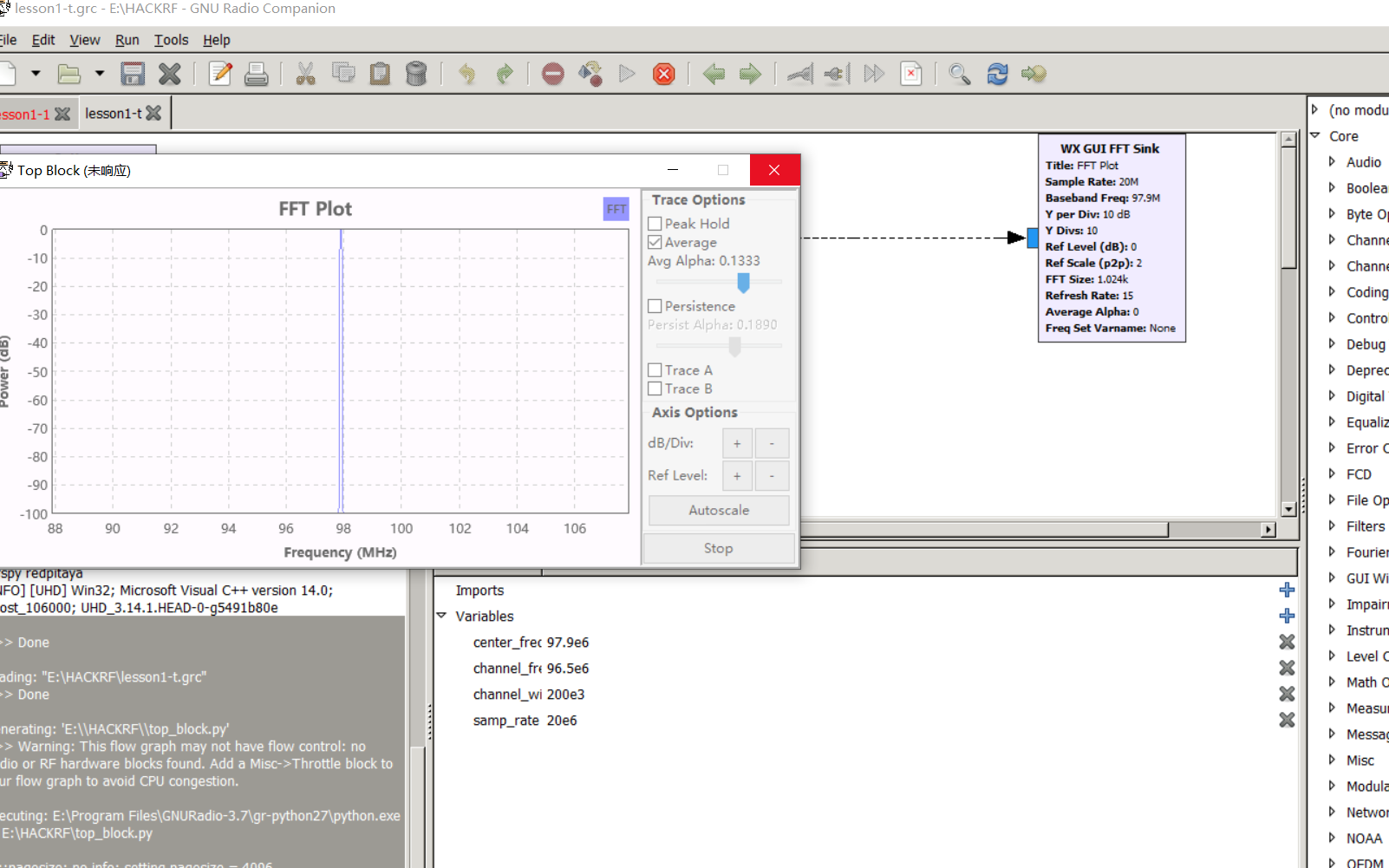Viewport: 1389px width, 868px height.
Task: Open the flow graph errors icon
Action: tap(911, 74)
